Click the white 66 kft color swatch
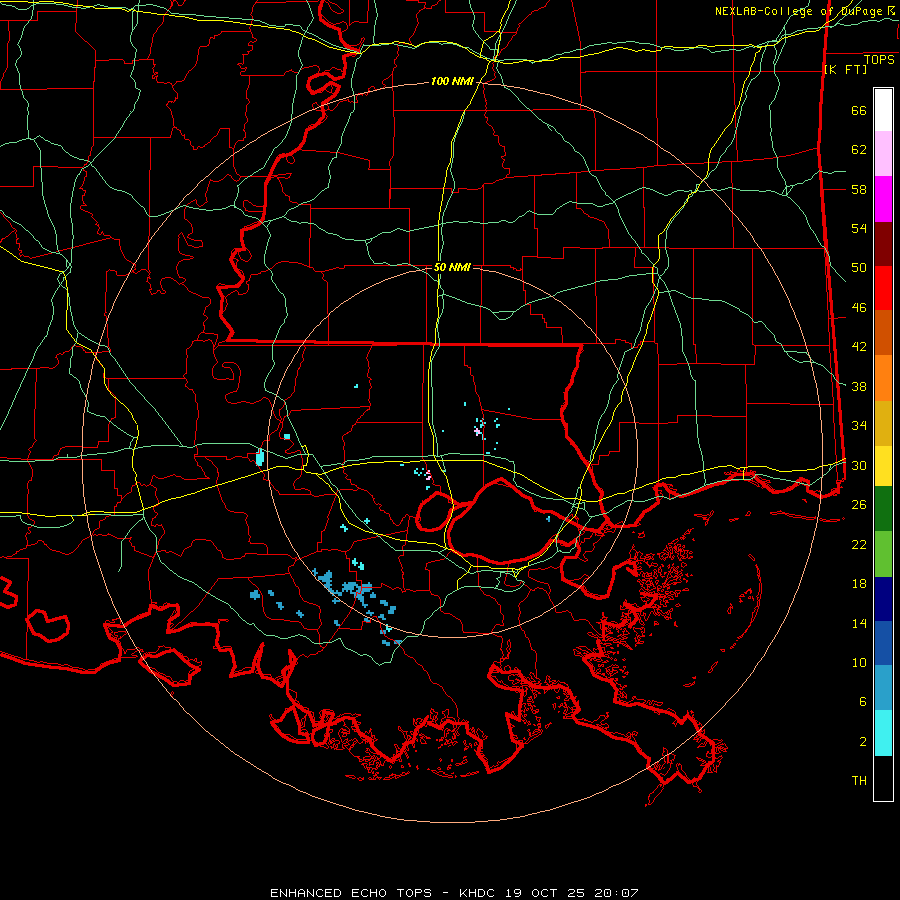 coord(883,110)
